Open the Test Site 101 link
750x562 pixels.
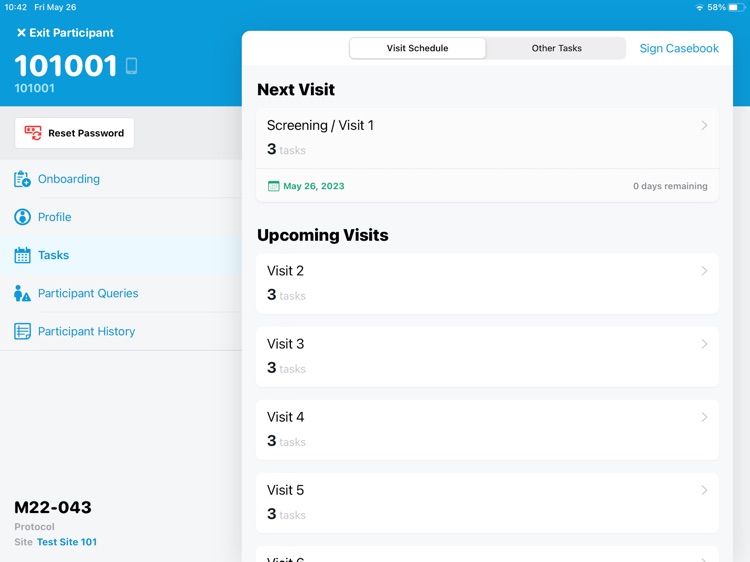67,542
